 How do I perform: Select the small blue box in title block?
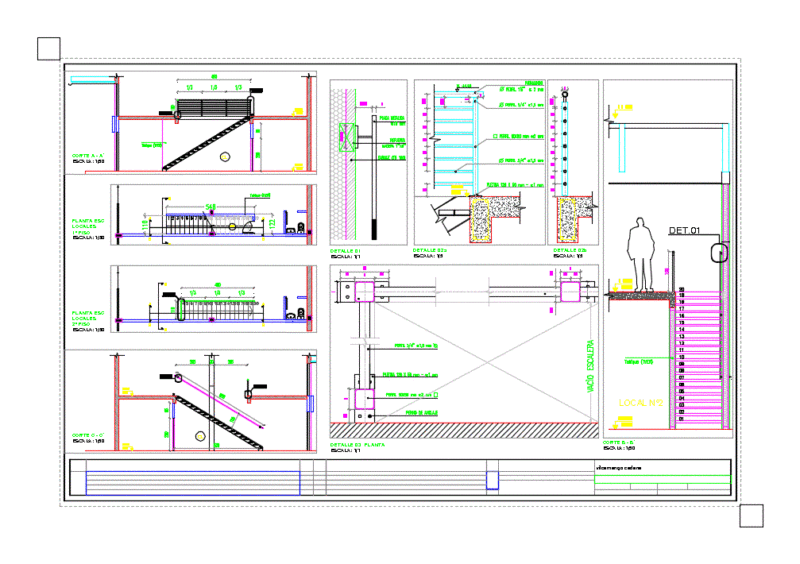[x=492, y=480]
